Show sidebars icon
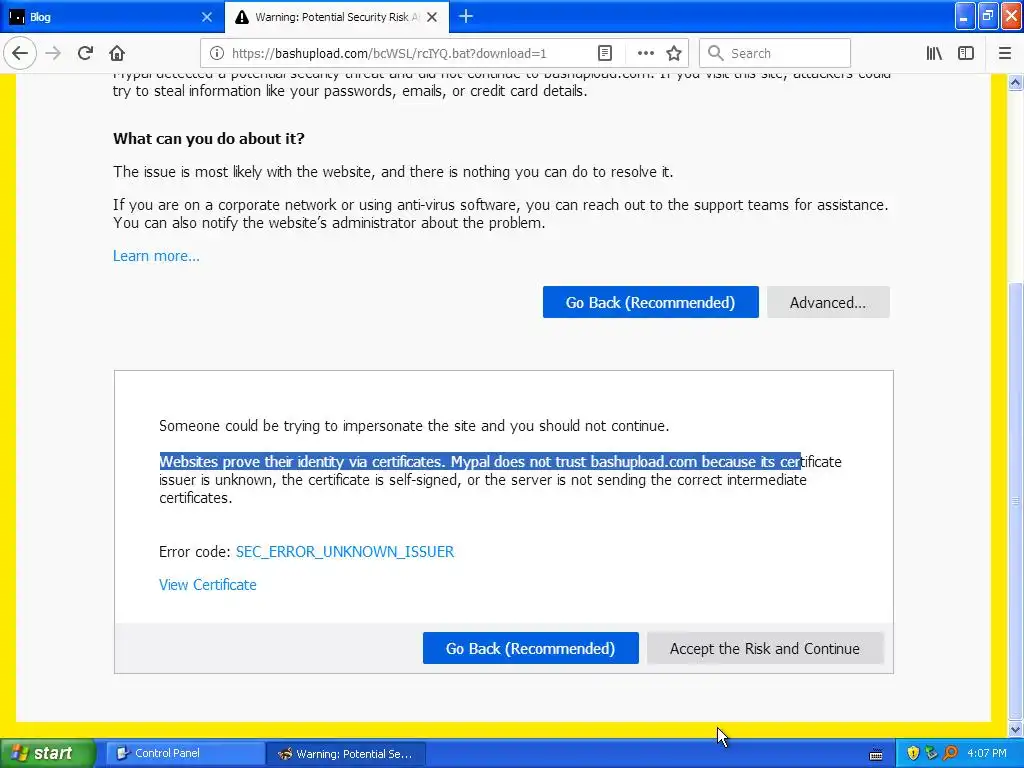This screenshot has width=1024, height=768. tap(966, 54)
